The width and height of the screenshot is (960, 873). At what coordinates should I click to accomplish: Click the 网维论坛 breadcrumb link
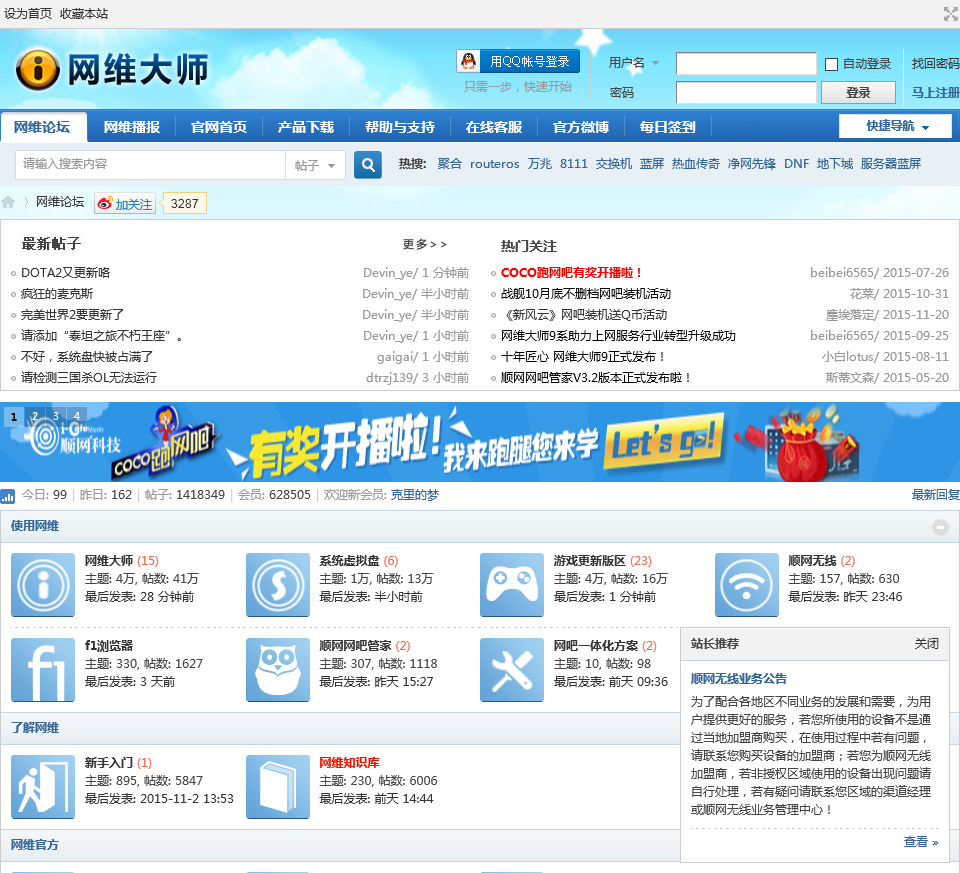pyautogui.click(x=59, y=202)
